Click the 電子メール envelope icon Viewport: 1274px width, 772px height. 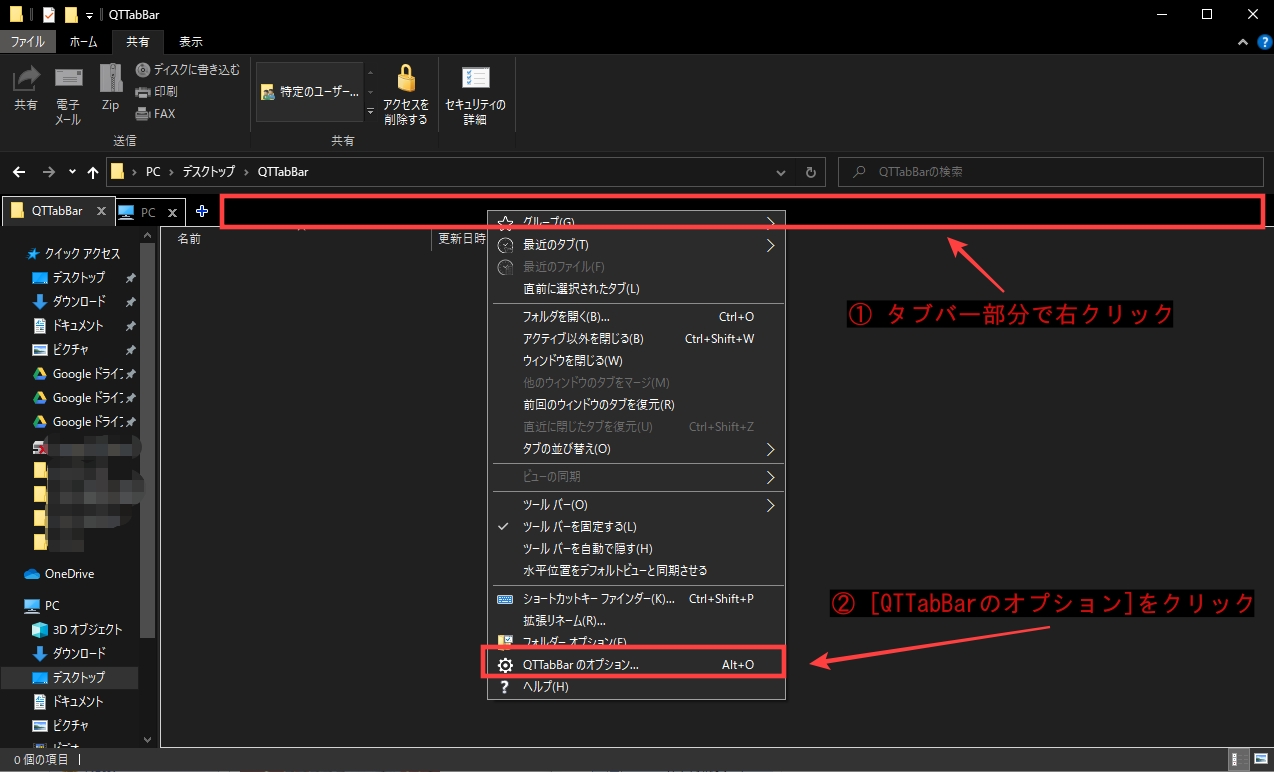tap(68, 79)
